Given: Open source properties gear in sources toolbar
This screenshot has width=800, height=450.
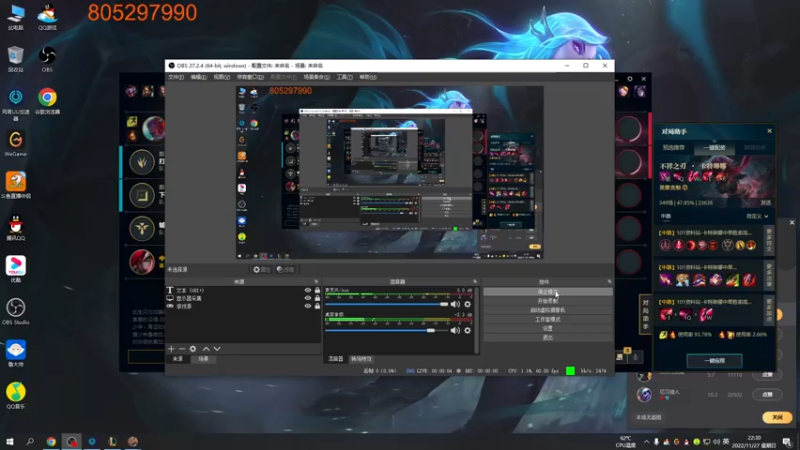Looking at the screenshot, I should pos(193,349).
